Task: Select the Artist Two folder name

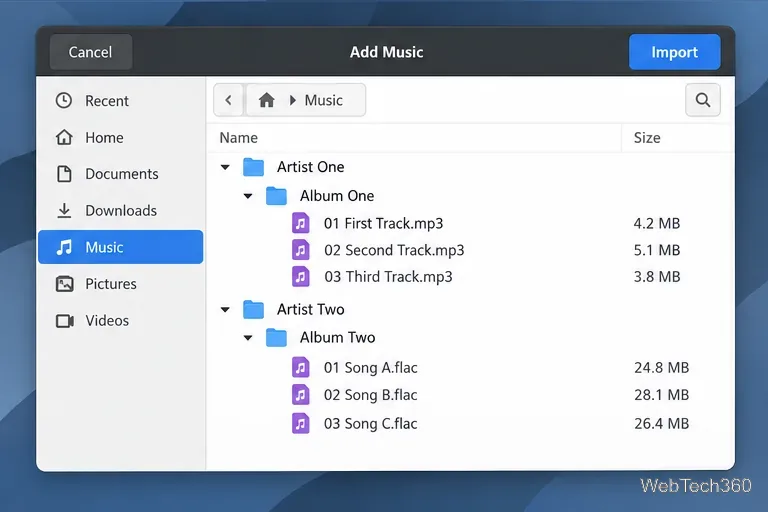Action: [x=311, y=310]
